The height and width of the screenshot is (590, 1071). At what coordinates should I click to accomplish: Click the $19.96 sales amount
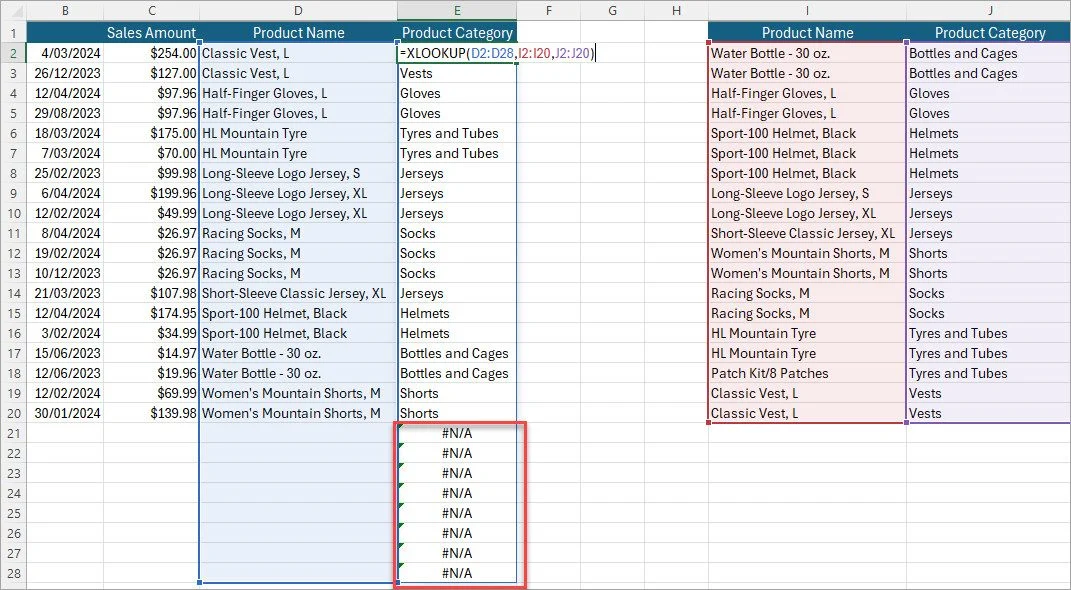click(152, 373)
